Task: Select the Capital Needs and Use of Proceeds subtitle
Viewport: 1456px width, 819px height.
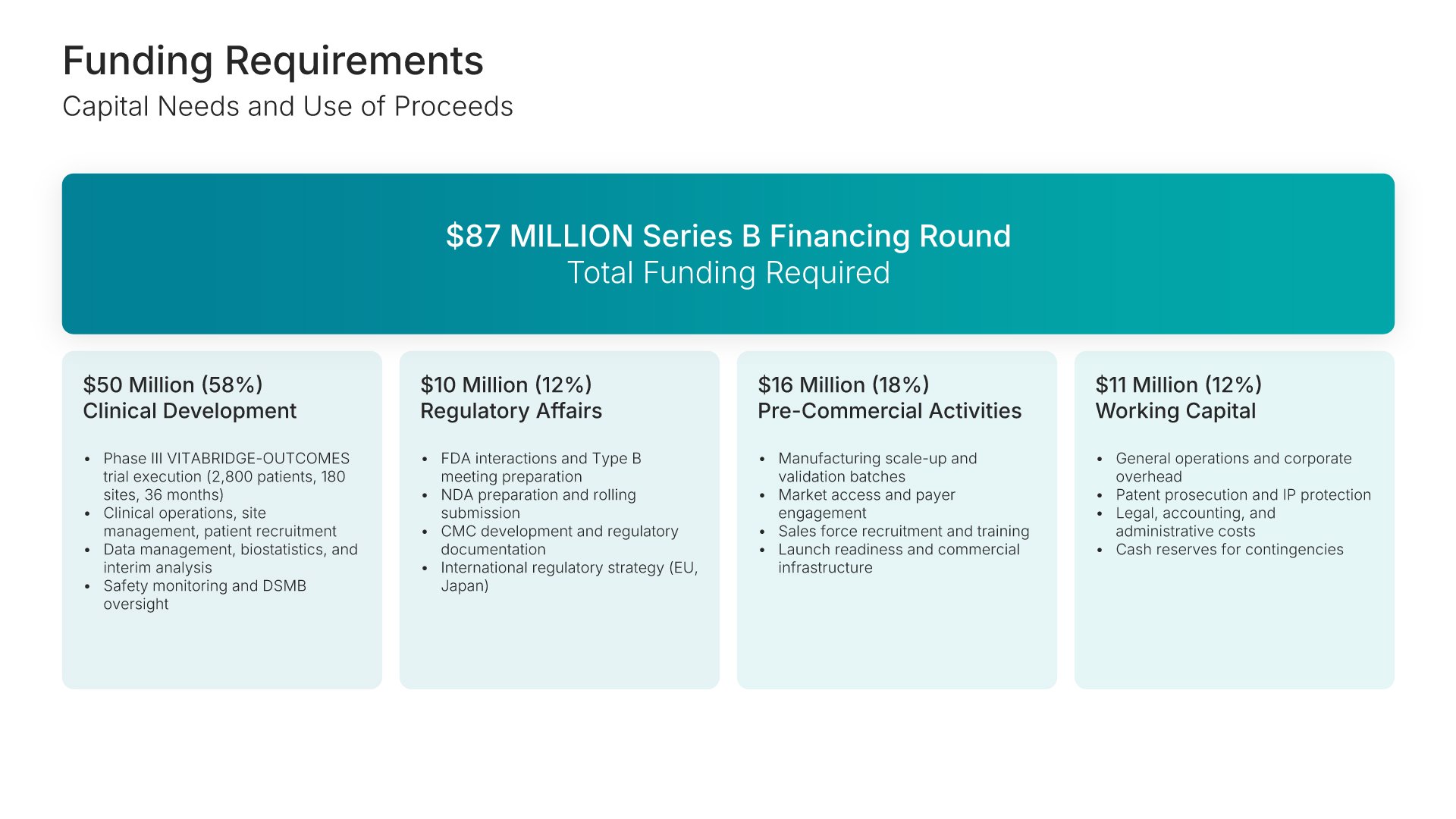Action: (x=287, y=107)
